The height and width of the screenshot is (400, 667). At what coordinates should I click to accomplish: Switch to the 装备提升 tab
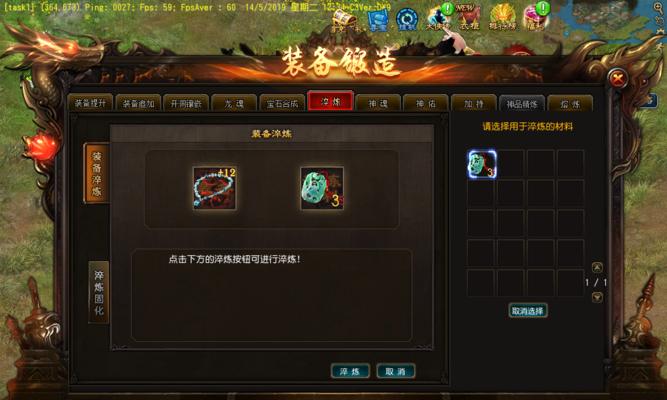tap(90, 103)
